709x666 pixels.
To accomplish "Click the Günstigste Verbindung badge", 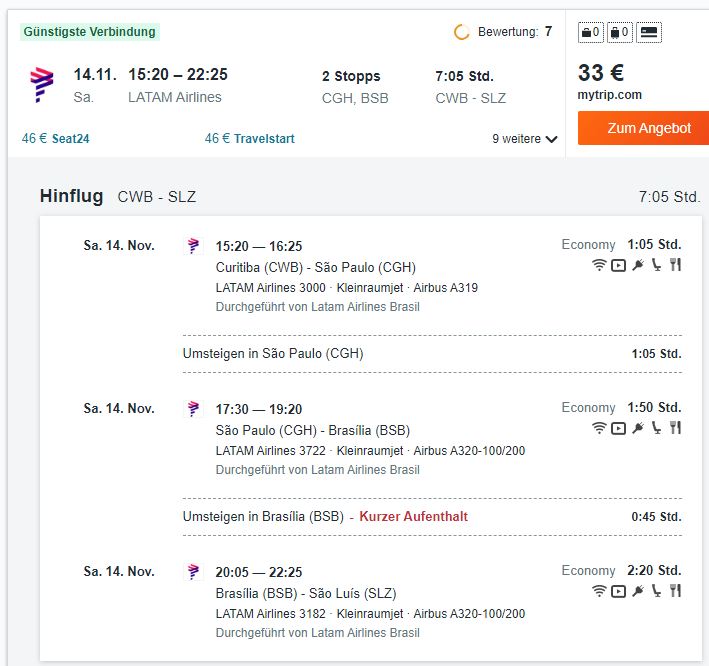I will [x=90, y=32].
